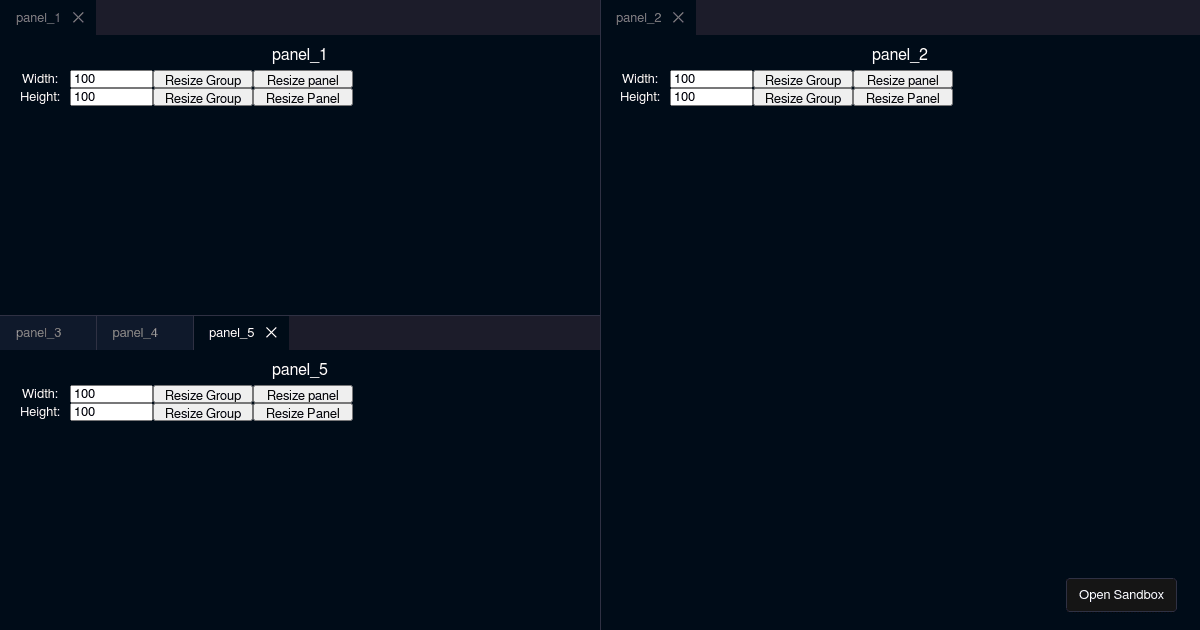Click Resize Group next to panel_1 height
This screenshot has width=1200, height=630.
coord(202,97)
